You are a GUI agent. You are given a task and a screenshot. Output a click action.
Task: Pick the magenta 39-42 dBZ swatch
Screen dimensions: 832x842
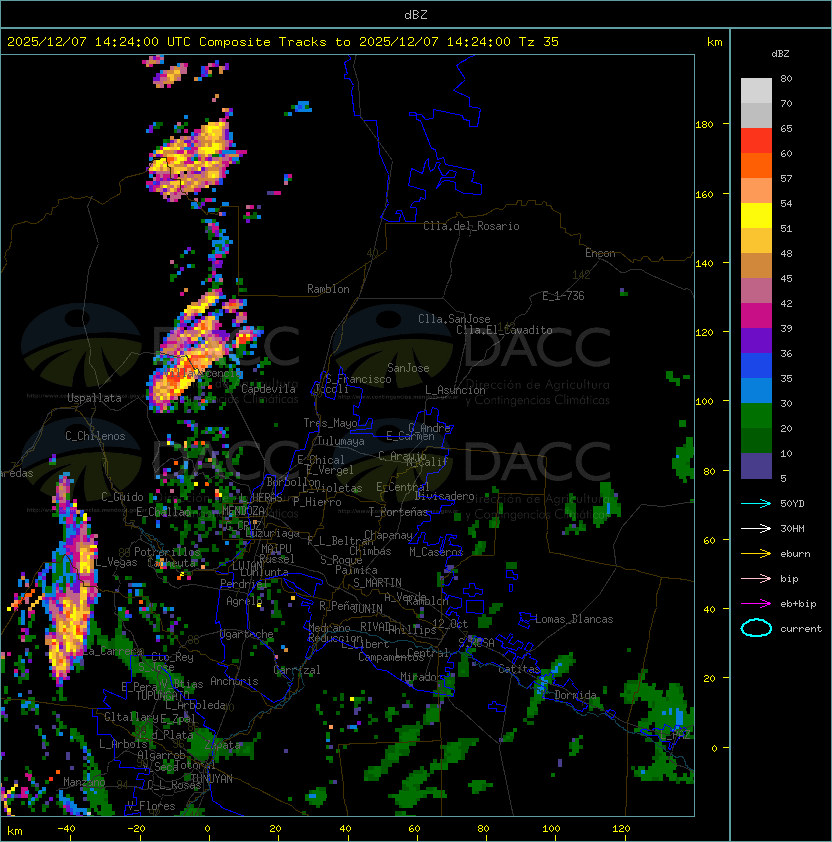756,316
